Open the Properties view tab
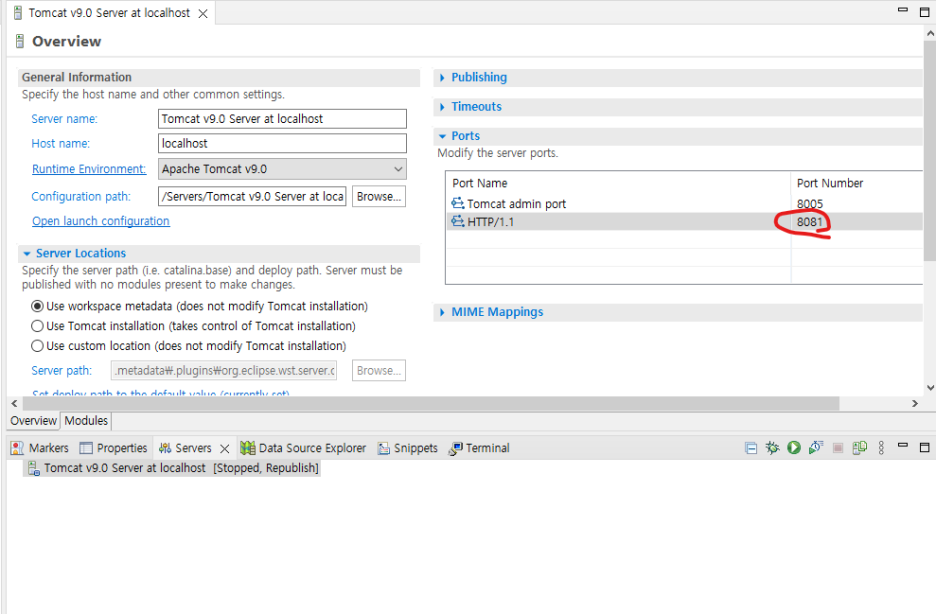The width and height of the screenshot is (936, 614). click(x=113, y=448)
